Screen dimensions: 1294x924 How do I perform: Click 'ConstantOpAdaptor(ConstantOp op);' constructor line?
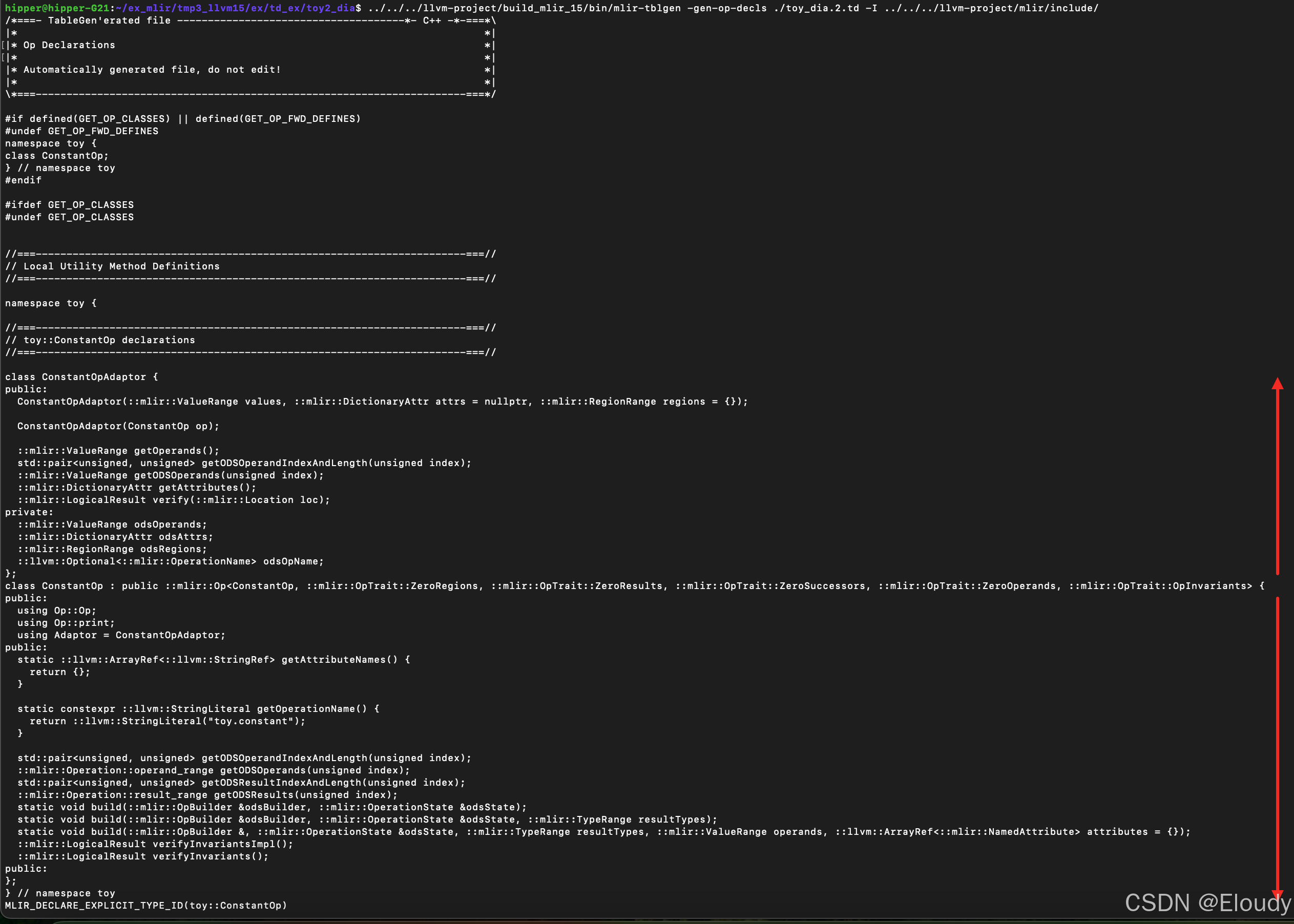118,426
